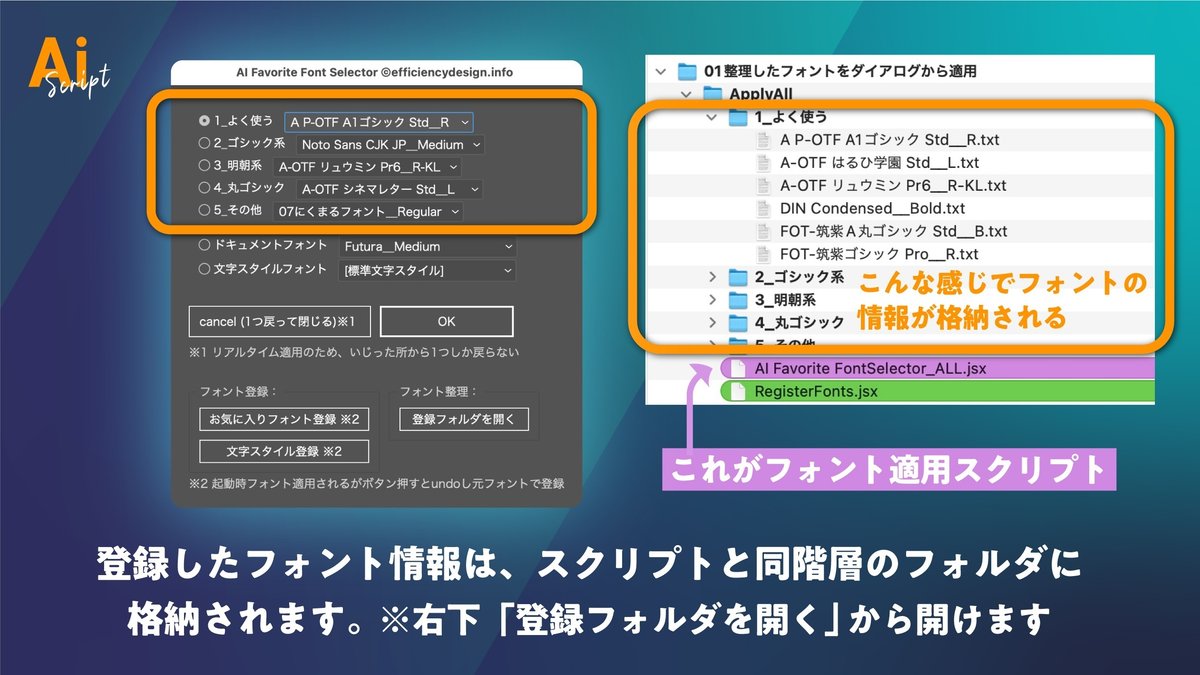This screenshot has width=1200, height=675.
Task: Click the RegisterFonts.jsx file icon
Action: [x=738, y=391]
